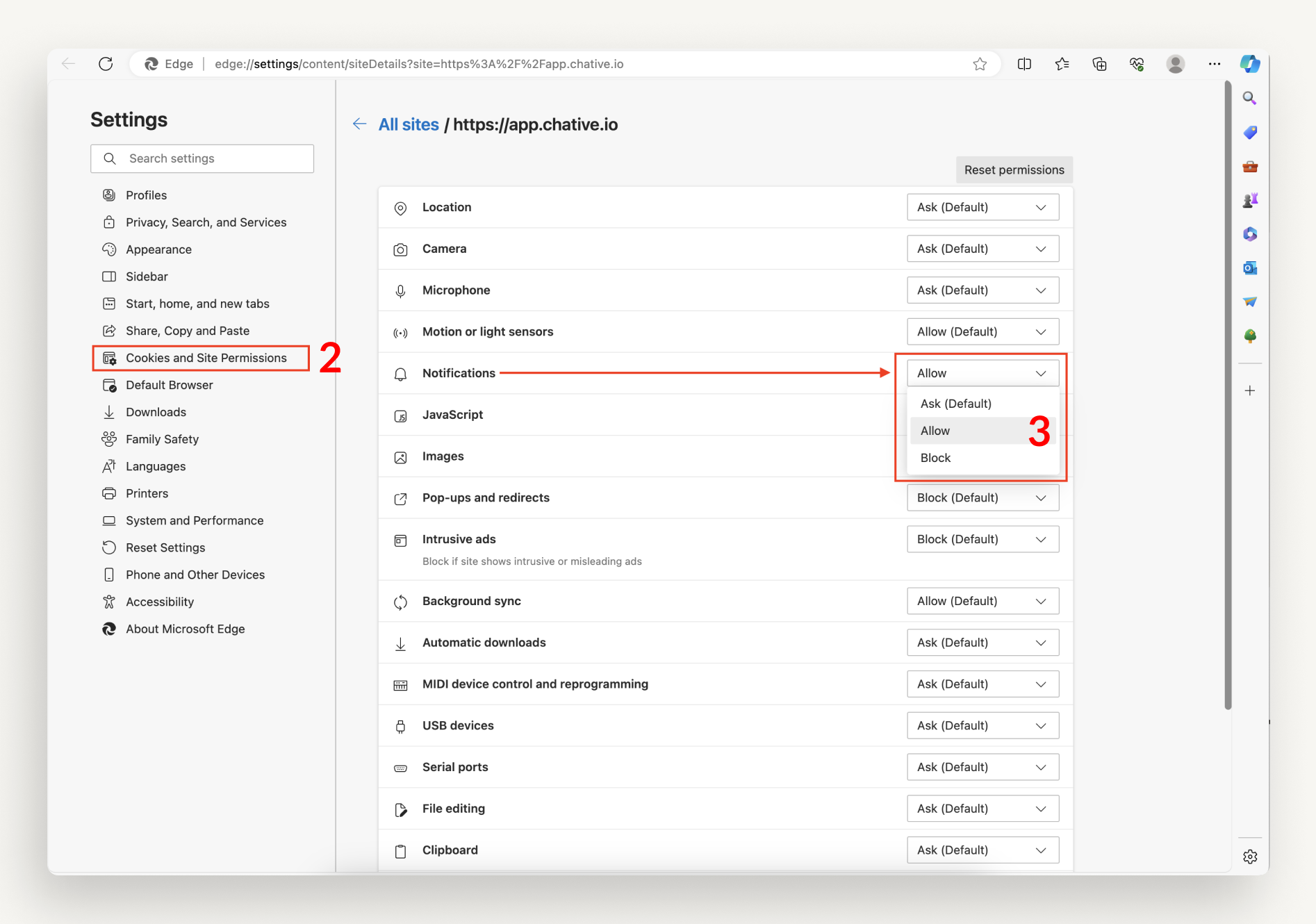The height and width of the screenshot is (924, 1316).
Task: Add this page to favorites
Action: click(x=980, y=64)
